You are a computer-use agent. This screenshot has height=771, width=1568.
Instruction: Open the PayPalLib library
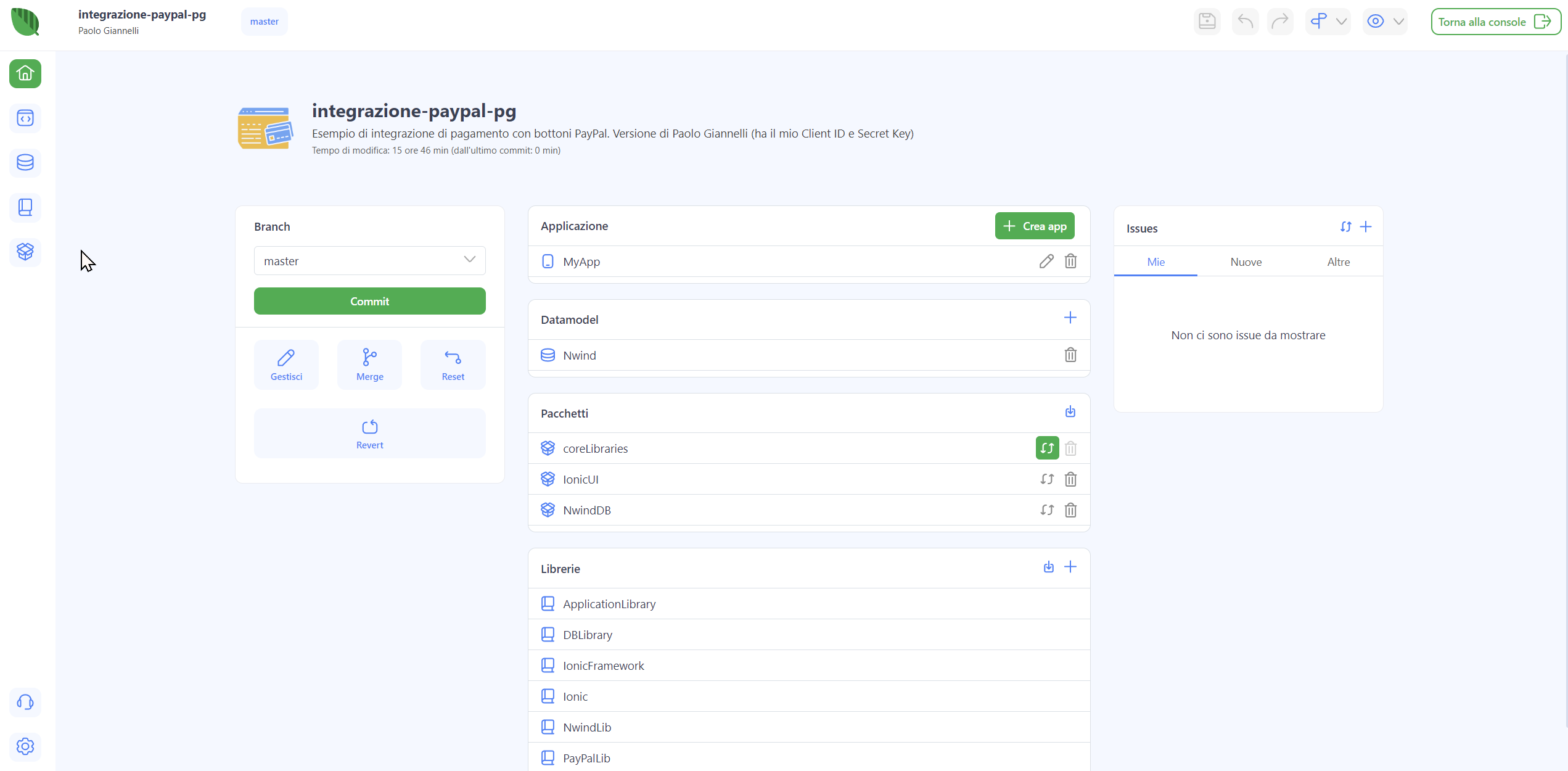586,758
